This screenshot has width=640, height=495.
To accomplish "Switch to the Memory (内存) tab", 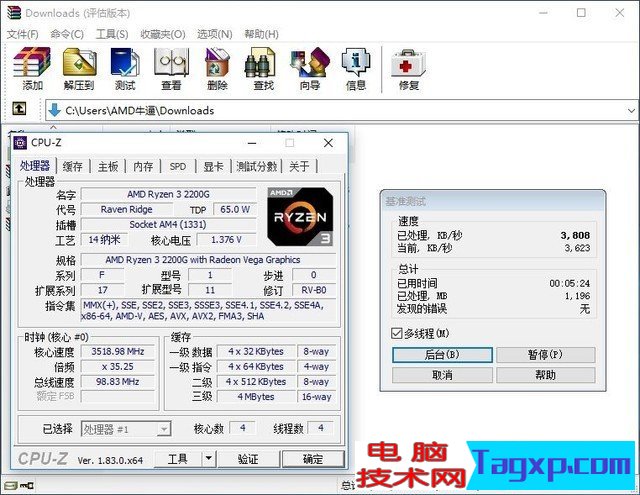I will click(143, 166).
